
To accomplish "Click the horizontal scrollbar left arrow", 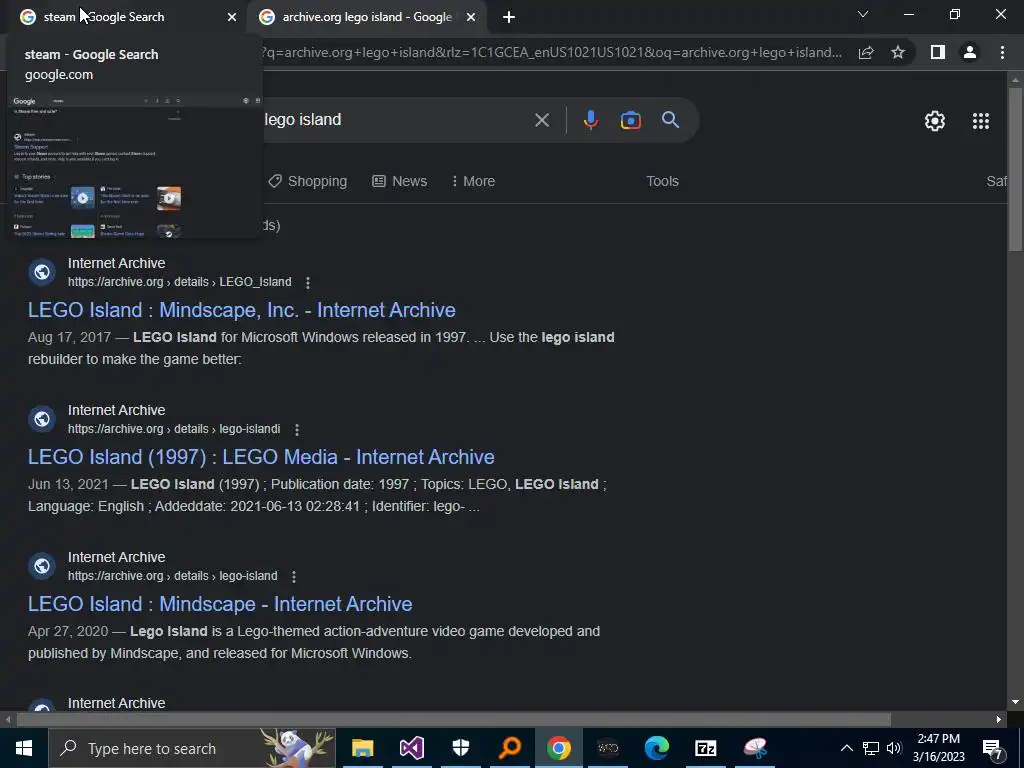I will coord(7,720).
